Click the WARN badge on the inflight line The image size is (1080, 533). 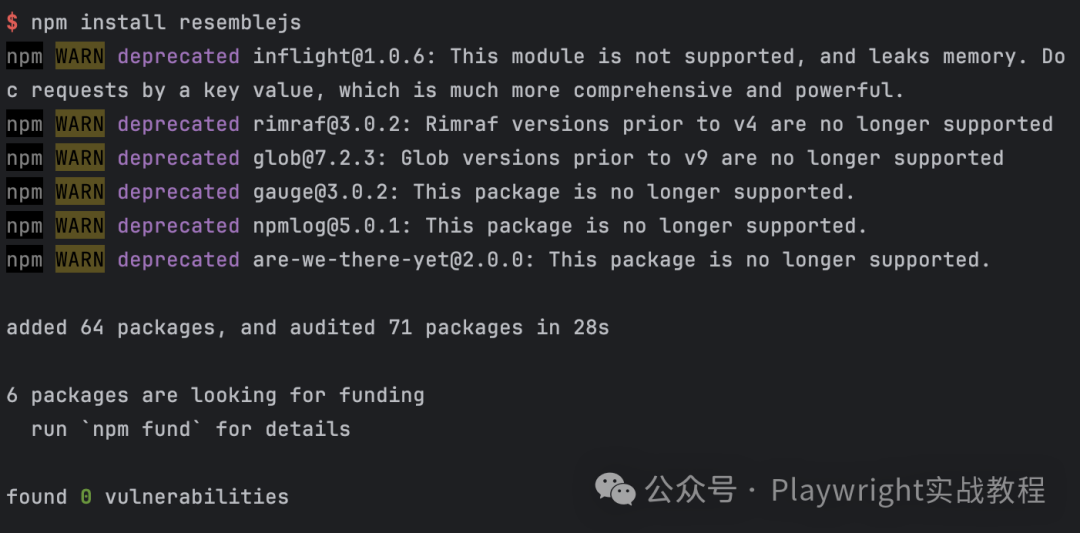(80, 56)
